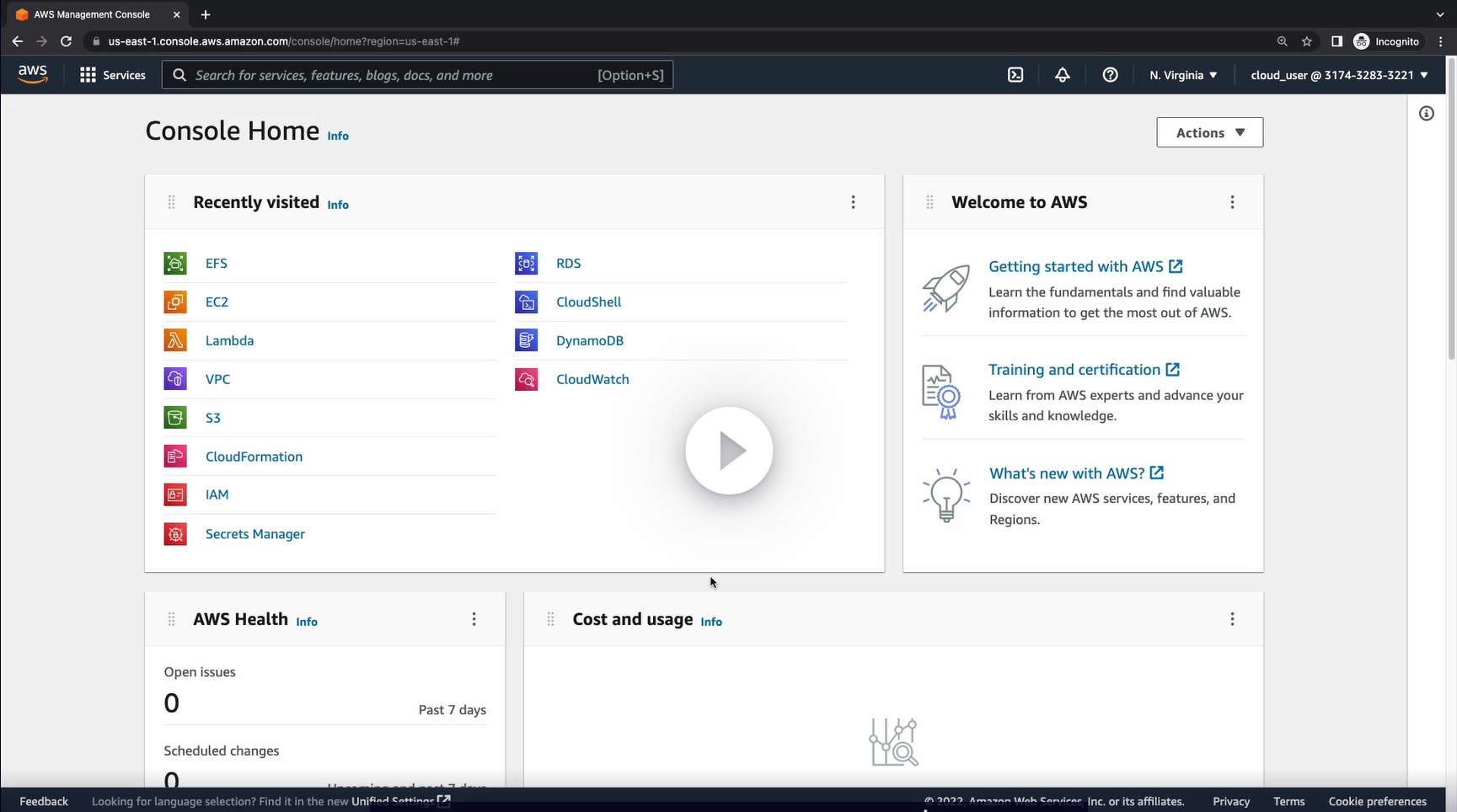Expand the N. Virginia region selector
This screenshot has height=812, width=1457.
coord(1183,75)
